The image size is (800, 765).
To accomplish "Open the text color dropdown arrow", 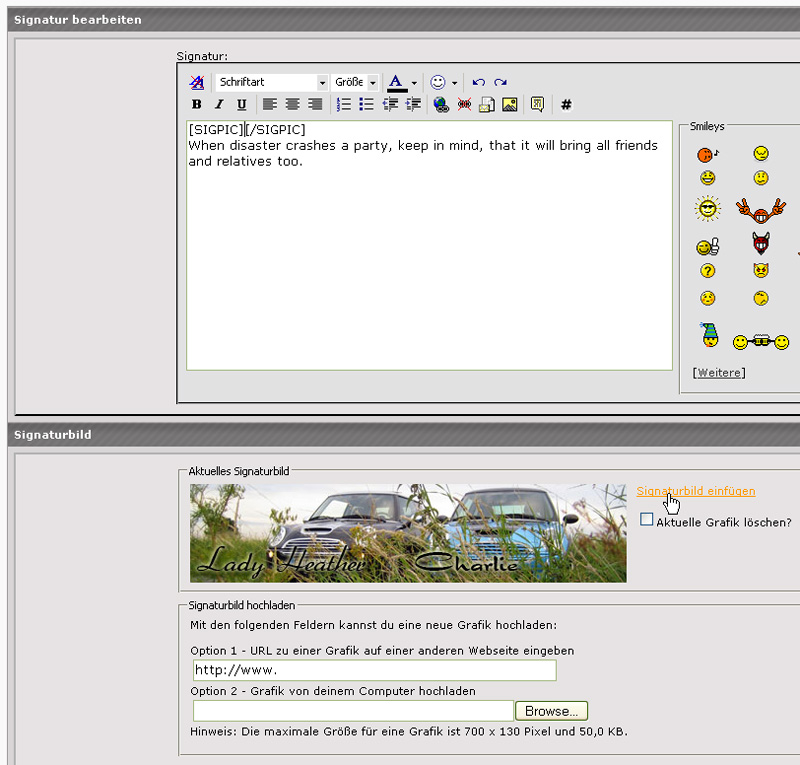I will point(414,83).
